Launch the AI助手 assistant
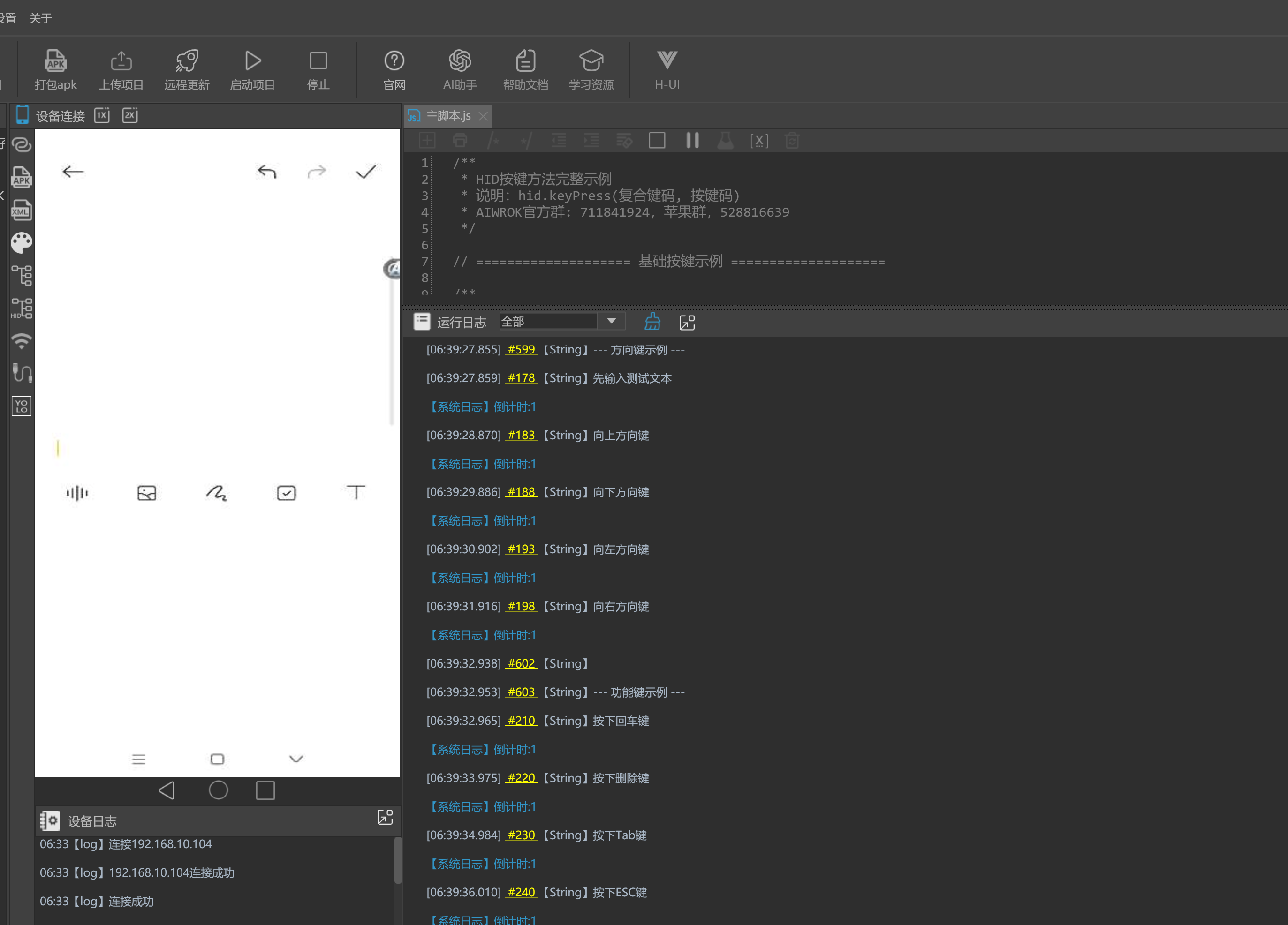The image size is (1288, 925). (460, 70)
